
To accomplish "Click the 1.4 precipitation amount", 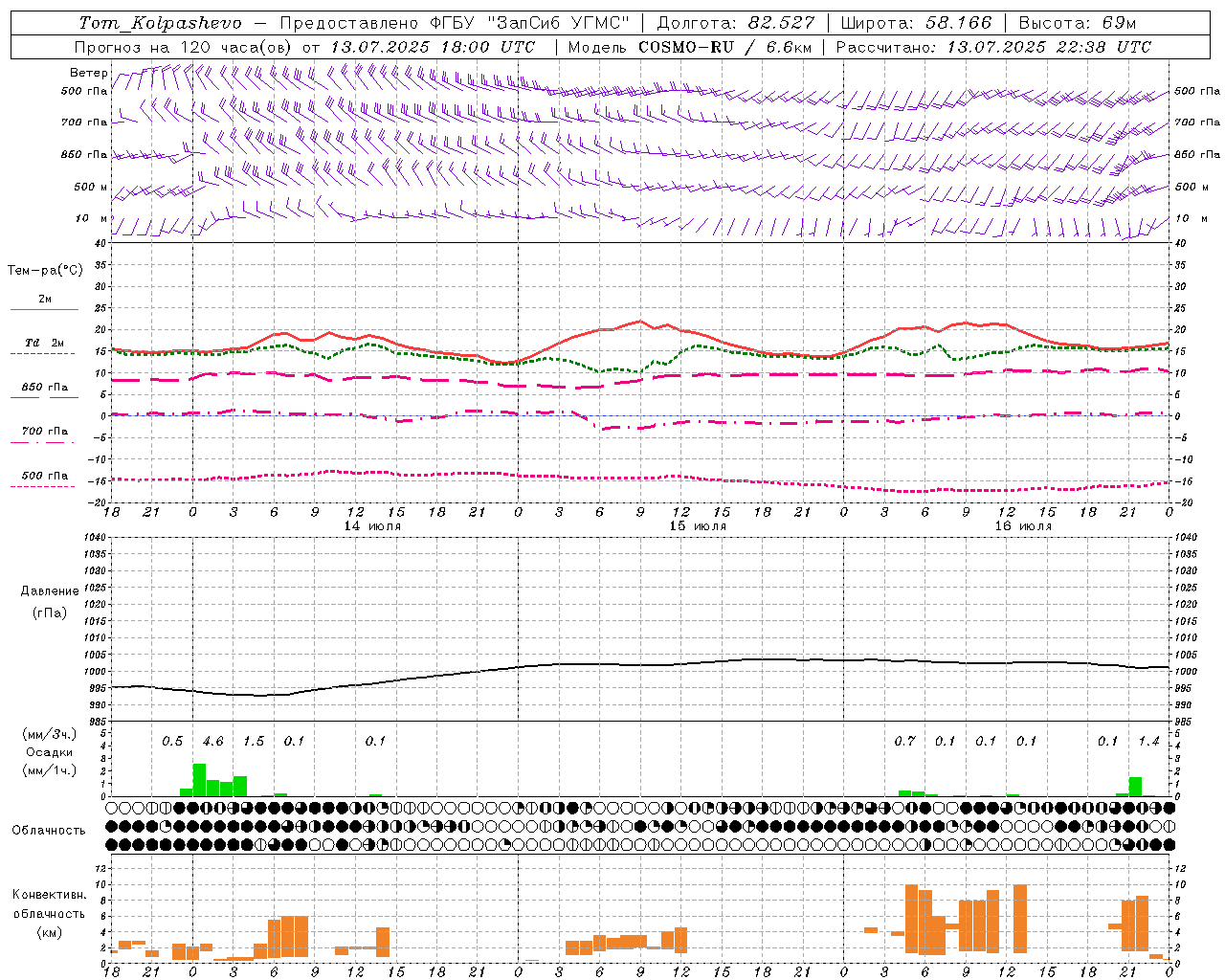I will coord(1148,742).
